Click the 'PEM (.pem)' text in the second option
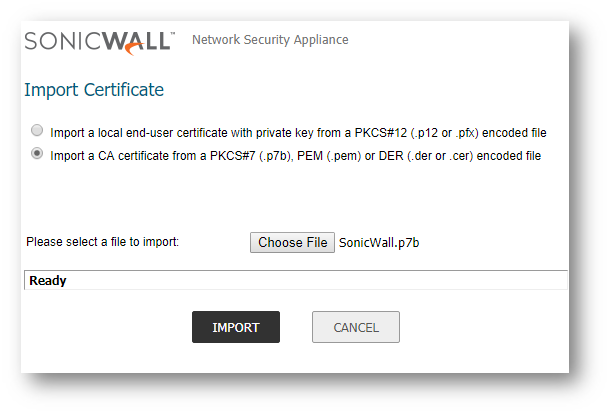Image resolution: width=611 pixels, height=415 pixels. pos(329,156)
